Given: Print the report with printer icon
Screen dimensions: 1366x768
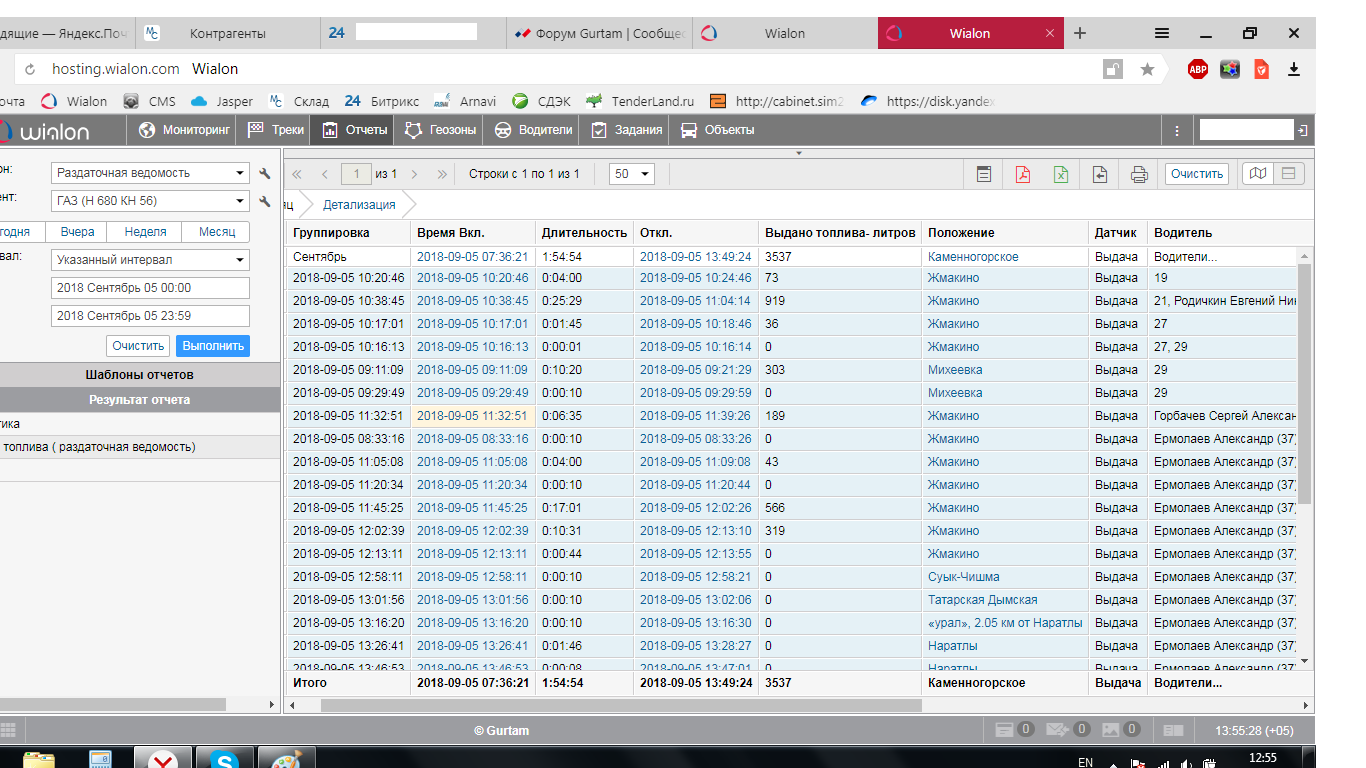Looking at the screenshot, I should [1139, 174].
